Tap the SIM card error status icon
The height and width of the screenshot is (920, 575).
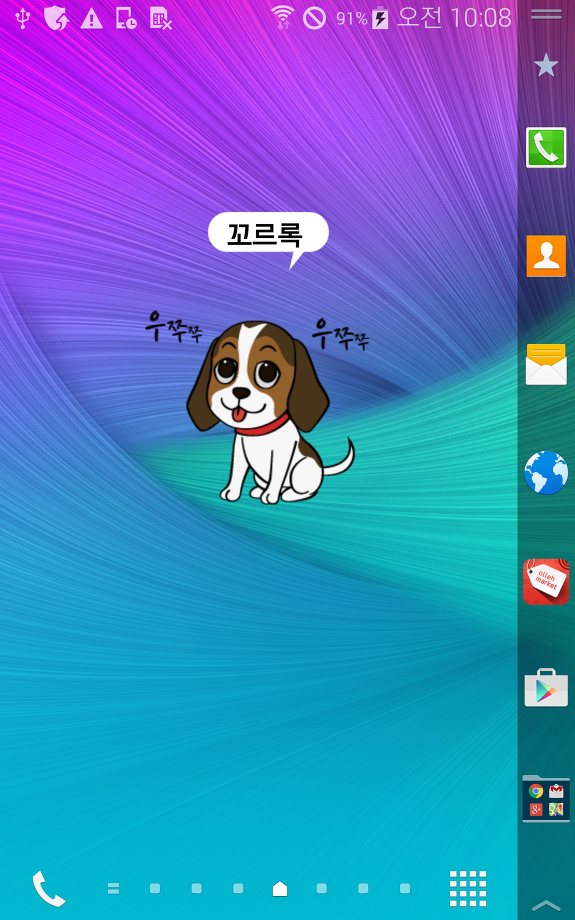[160, 18]
